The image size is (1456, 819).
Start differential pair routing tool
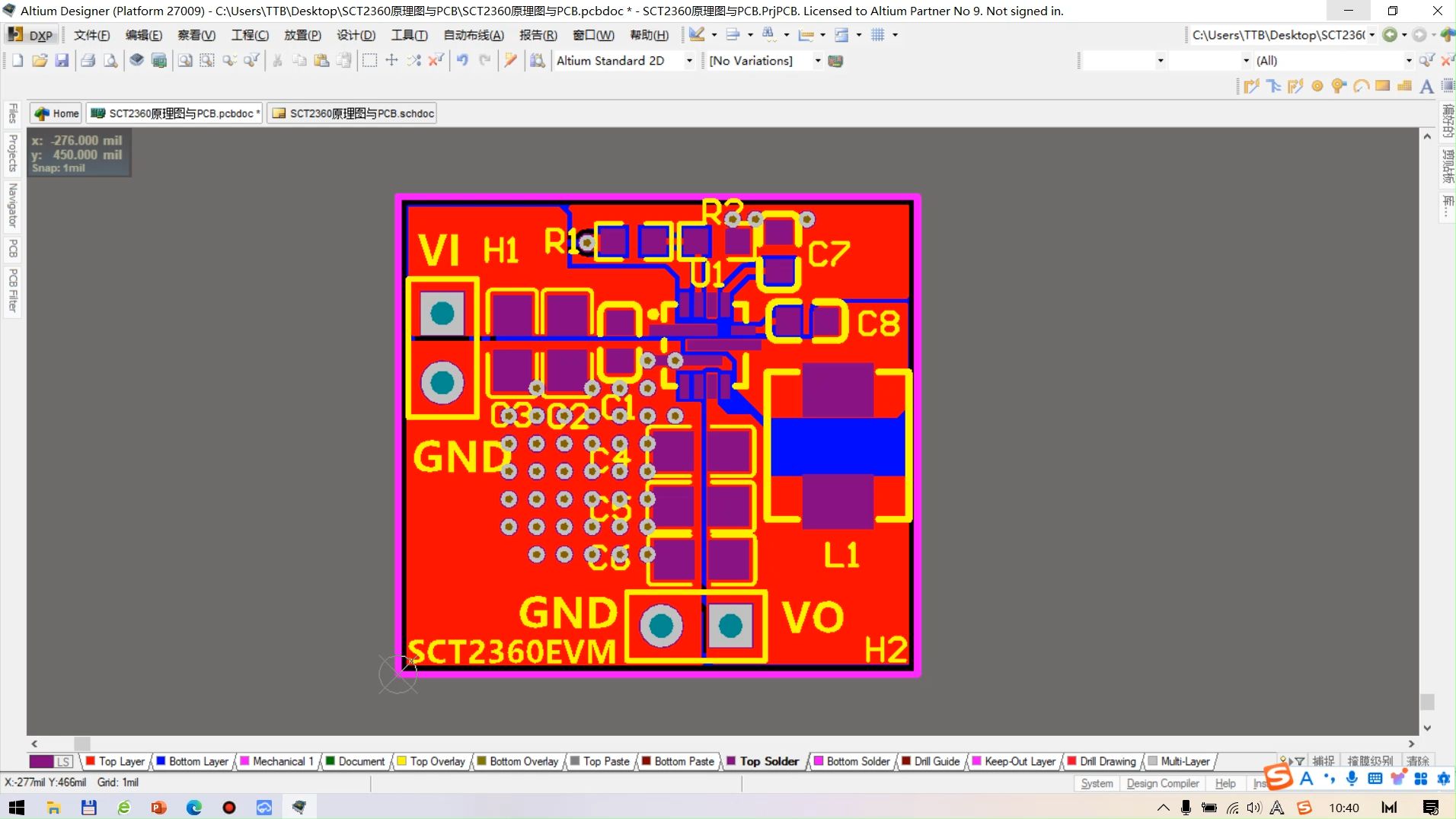[x=1295, y=86]
